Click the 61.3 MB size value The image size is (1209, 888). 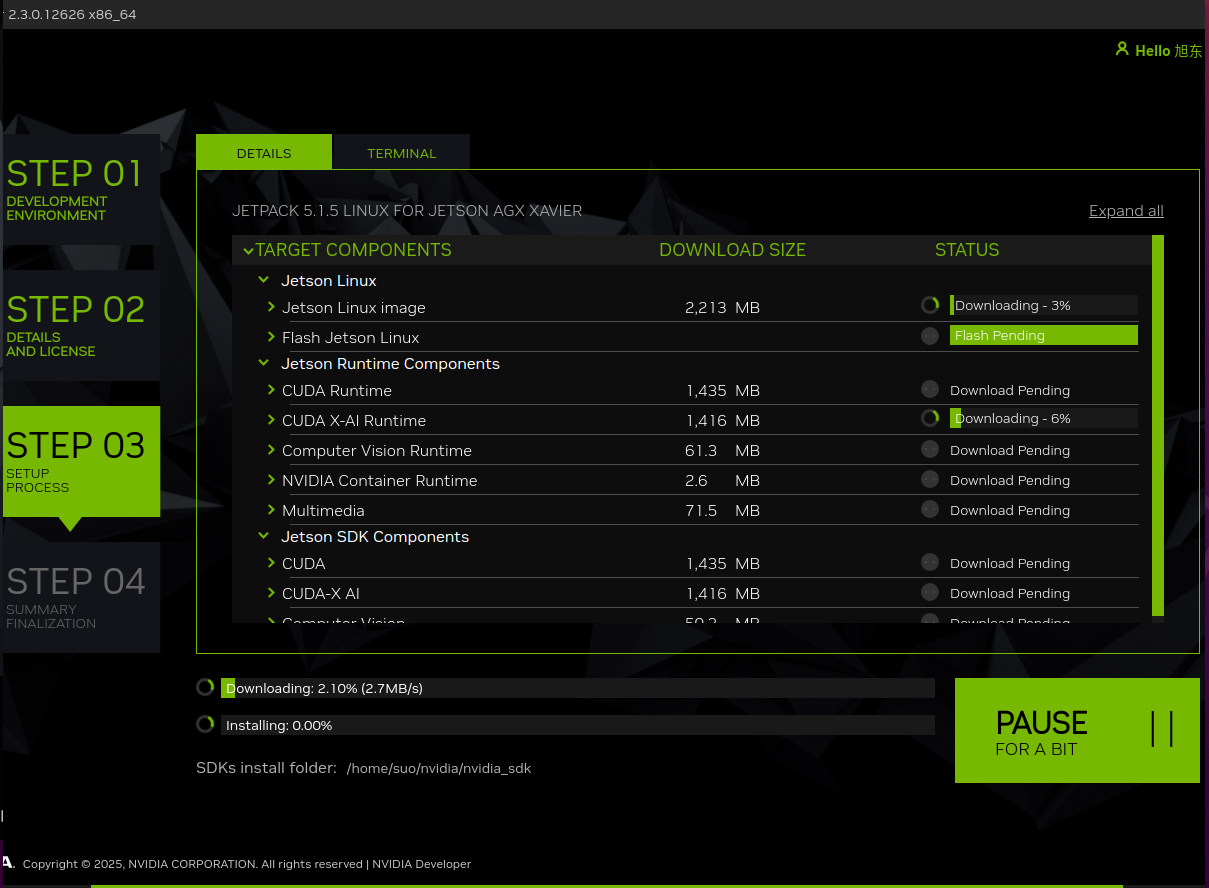(x=722, y=450)
